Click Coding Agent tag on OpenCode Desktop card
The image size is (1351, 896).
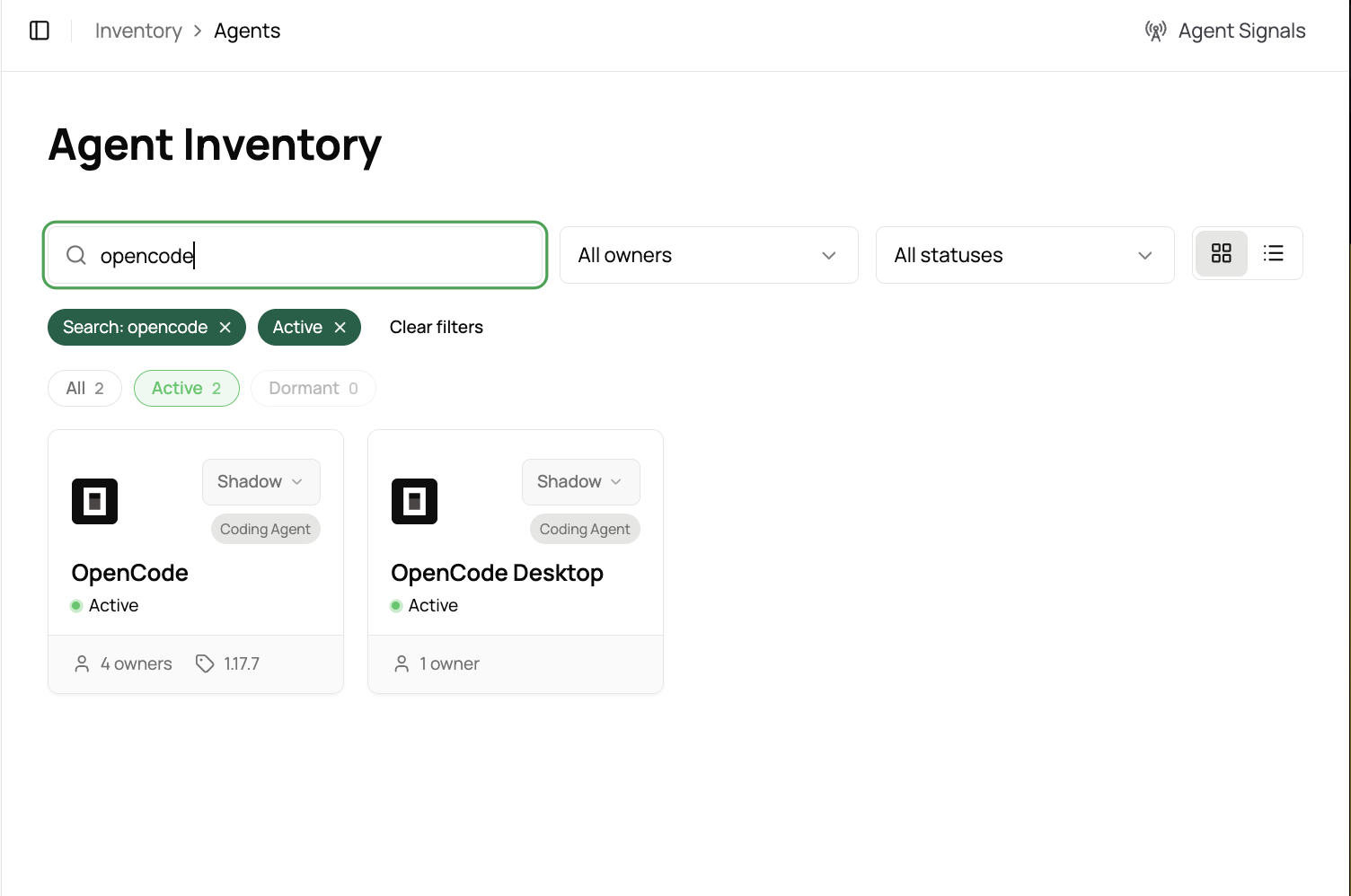pyautogui.click(x=586, y=530)
